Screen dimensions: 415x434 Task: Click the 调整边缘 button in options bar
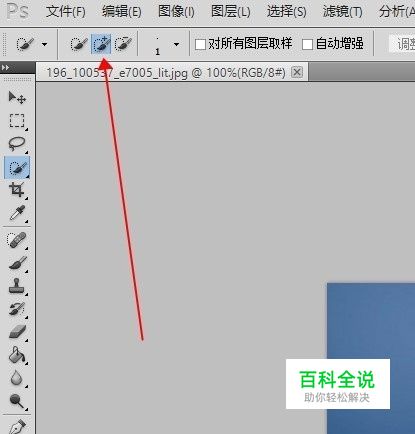click(x=402, y=44)
